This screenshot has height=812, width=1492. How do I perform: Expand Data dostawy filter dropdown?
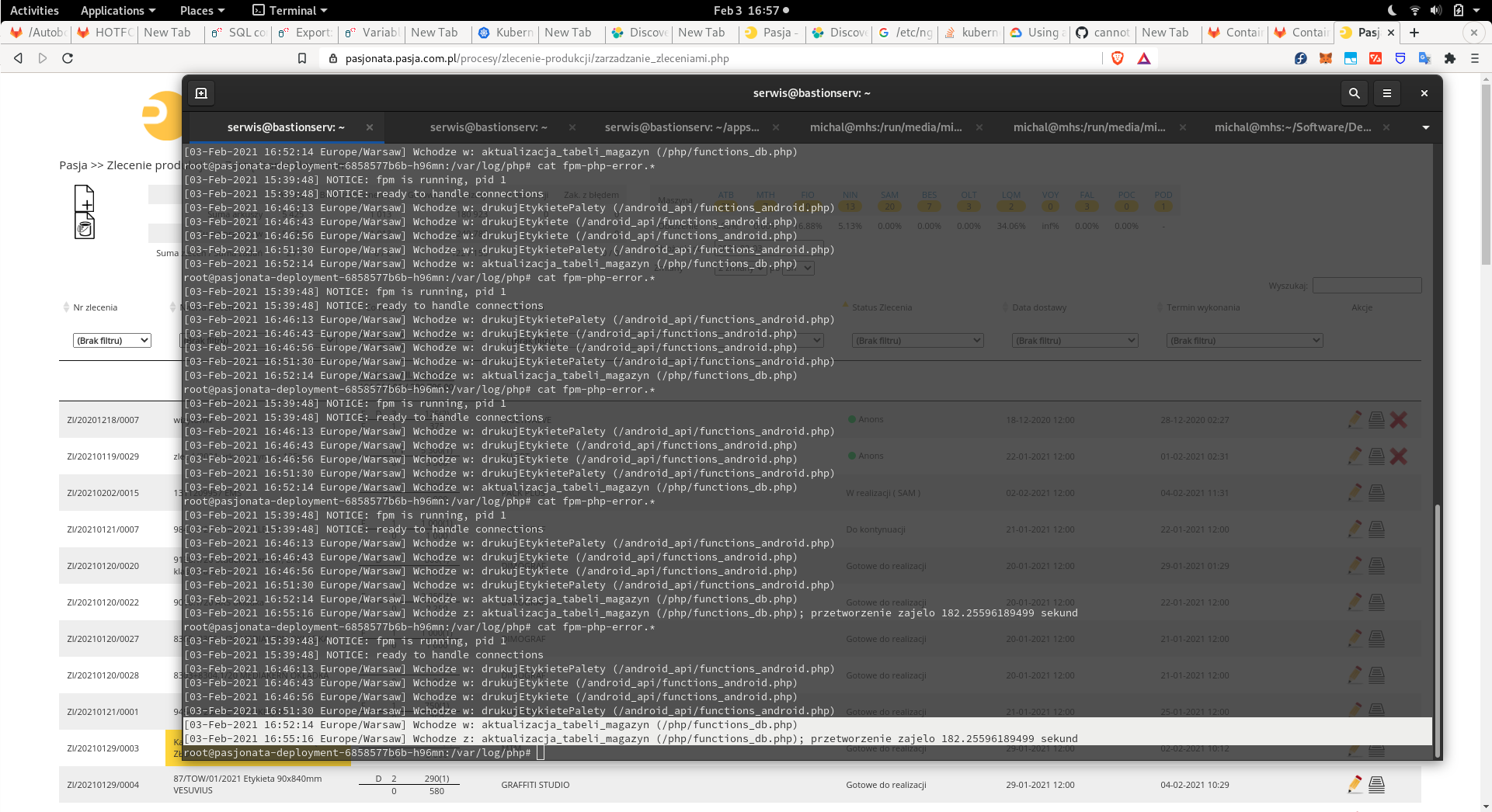1075,341
